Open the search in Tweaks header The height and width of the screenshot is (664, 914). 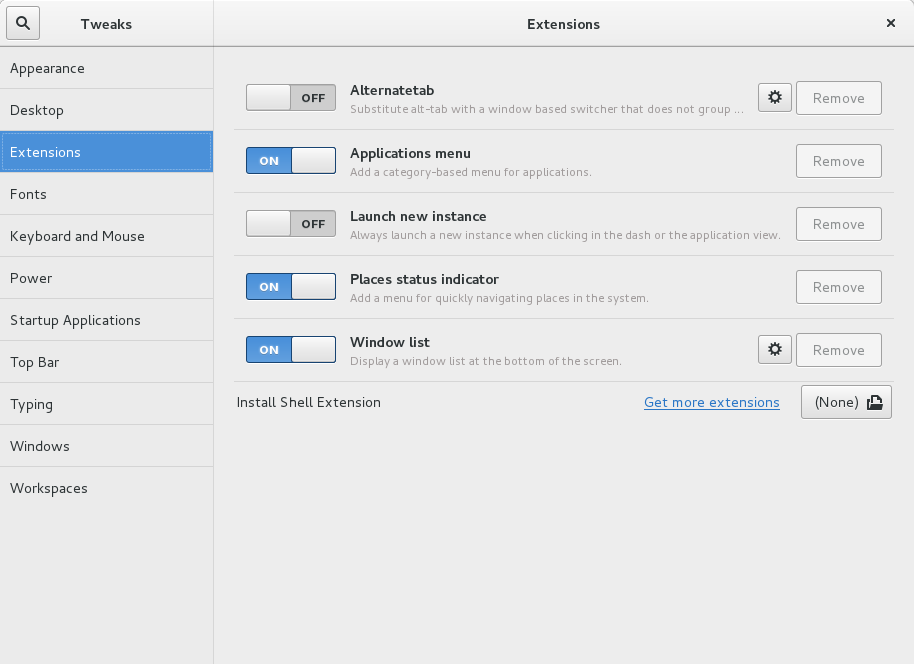click(23, 23)
